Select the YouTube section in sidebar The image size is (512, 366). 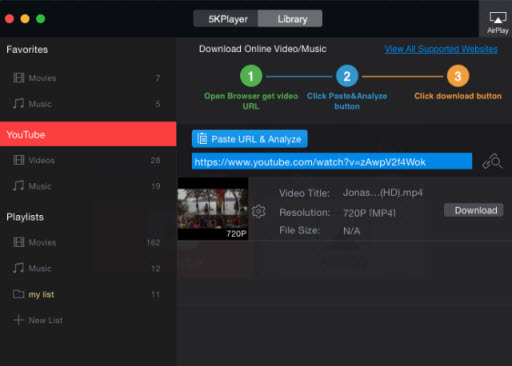pos(88,134)
